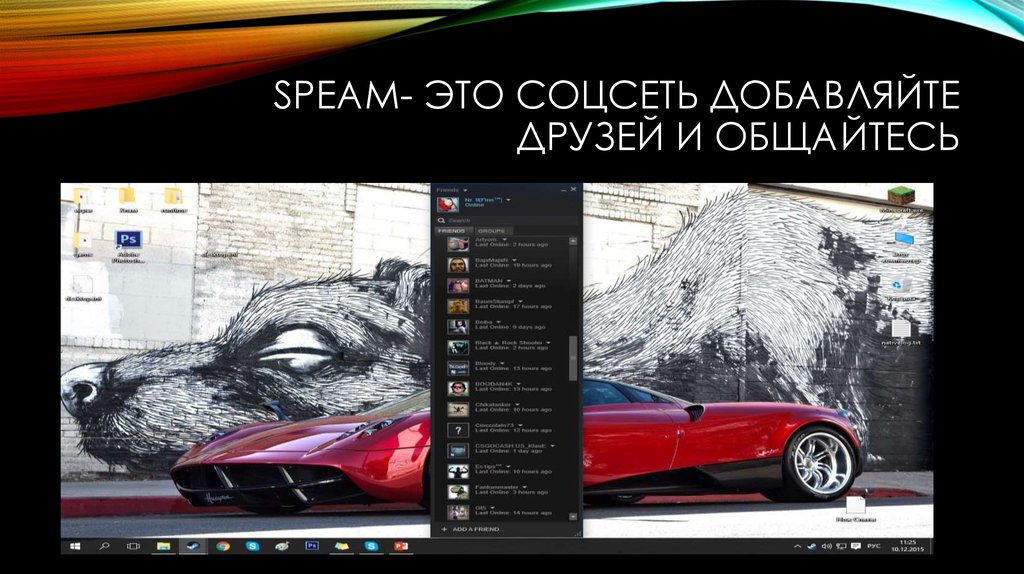
Task: Open the BATMAN friend avatar
Action: [458, 285]
